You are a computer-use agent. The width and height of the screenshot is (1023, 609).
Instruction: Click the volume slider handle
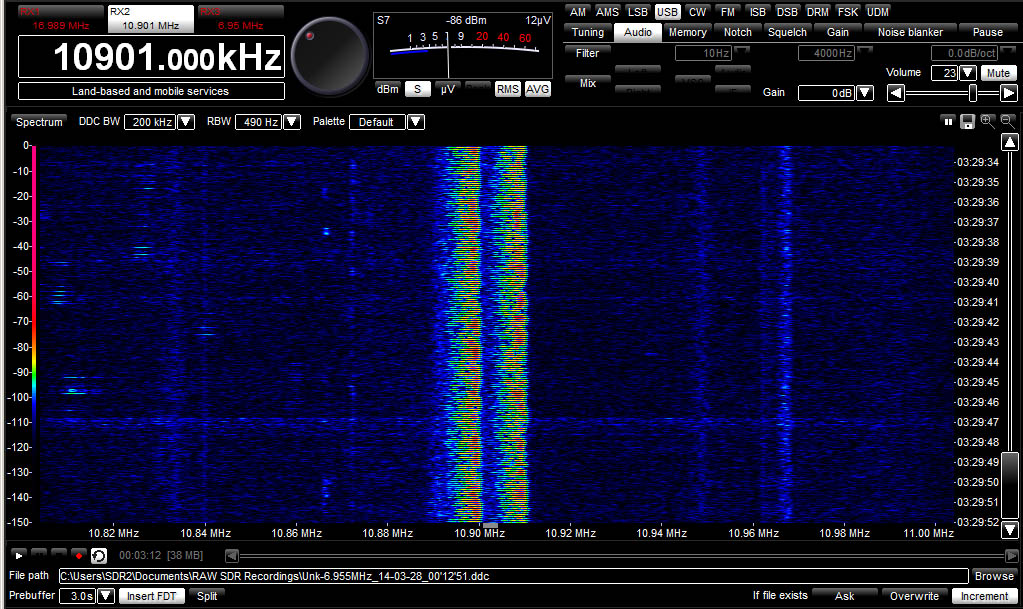click(x=973, y=93)
